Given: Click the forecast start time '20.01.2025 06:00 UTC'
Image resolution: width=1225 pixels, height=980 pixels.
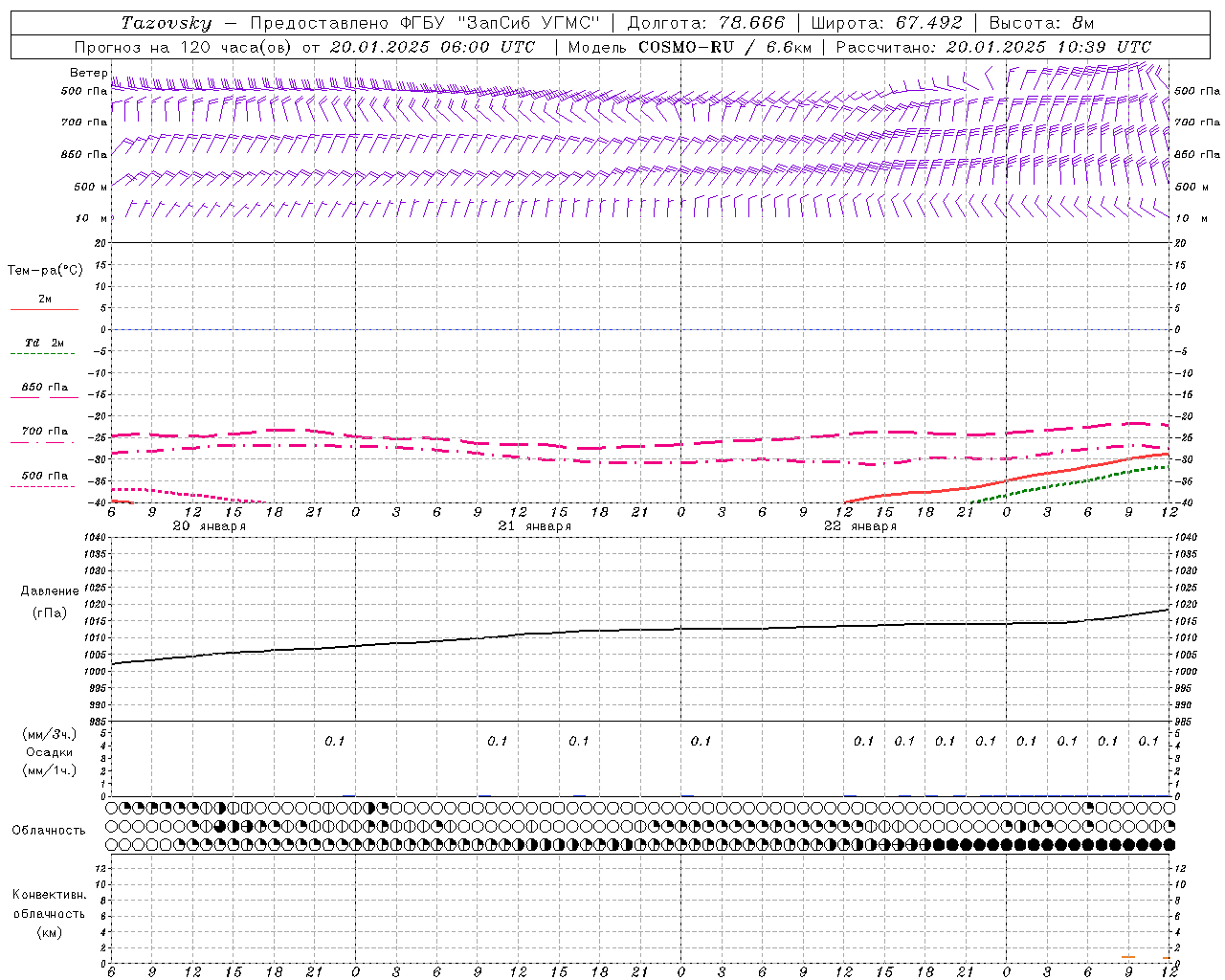Looking at the screenshot, I should 433,47.
